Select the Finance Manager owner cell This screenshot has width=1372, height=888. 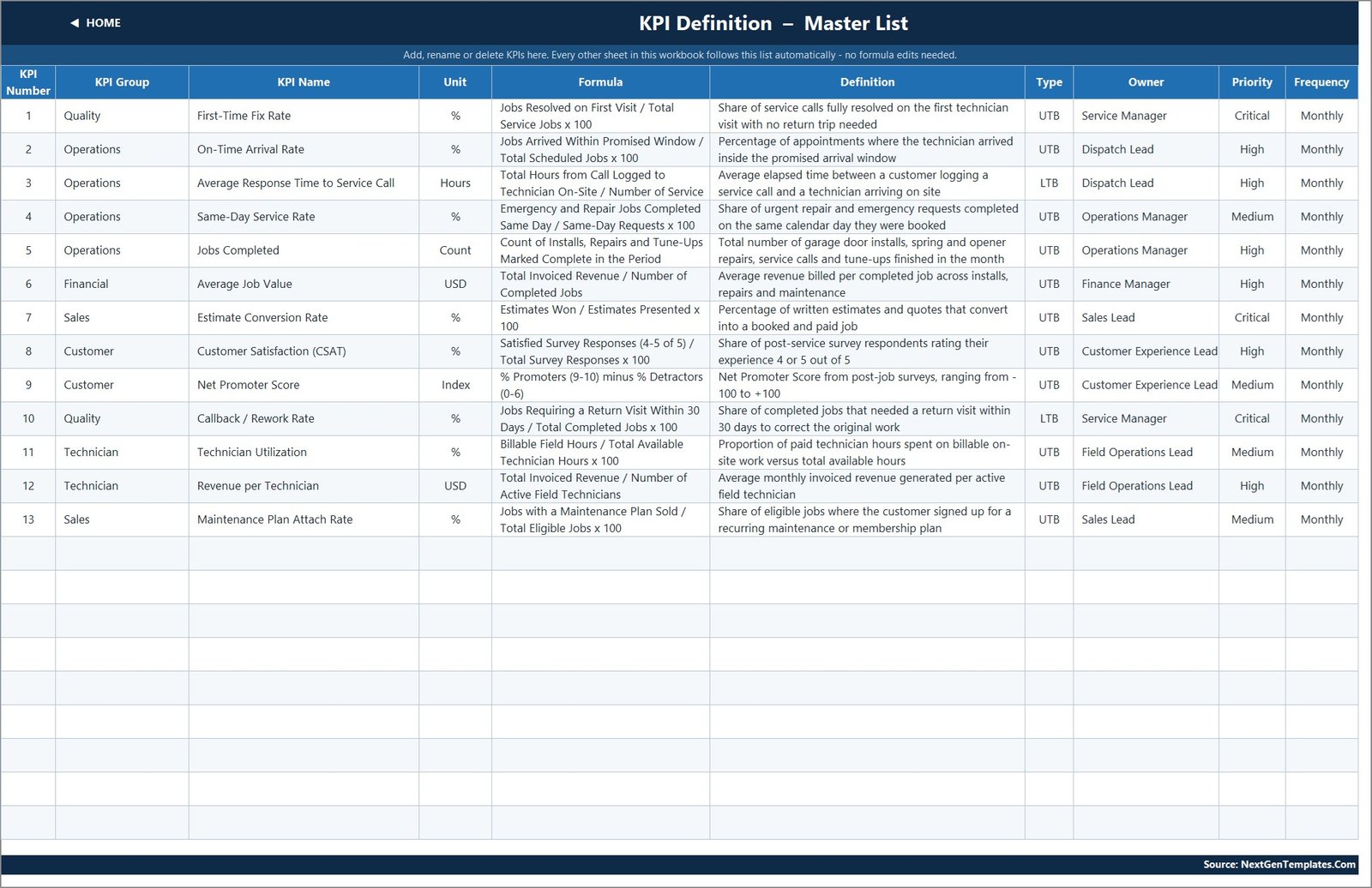click(x=1146, y=284)
